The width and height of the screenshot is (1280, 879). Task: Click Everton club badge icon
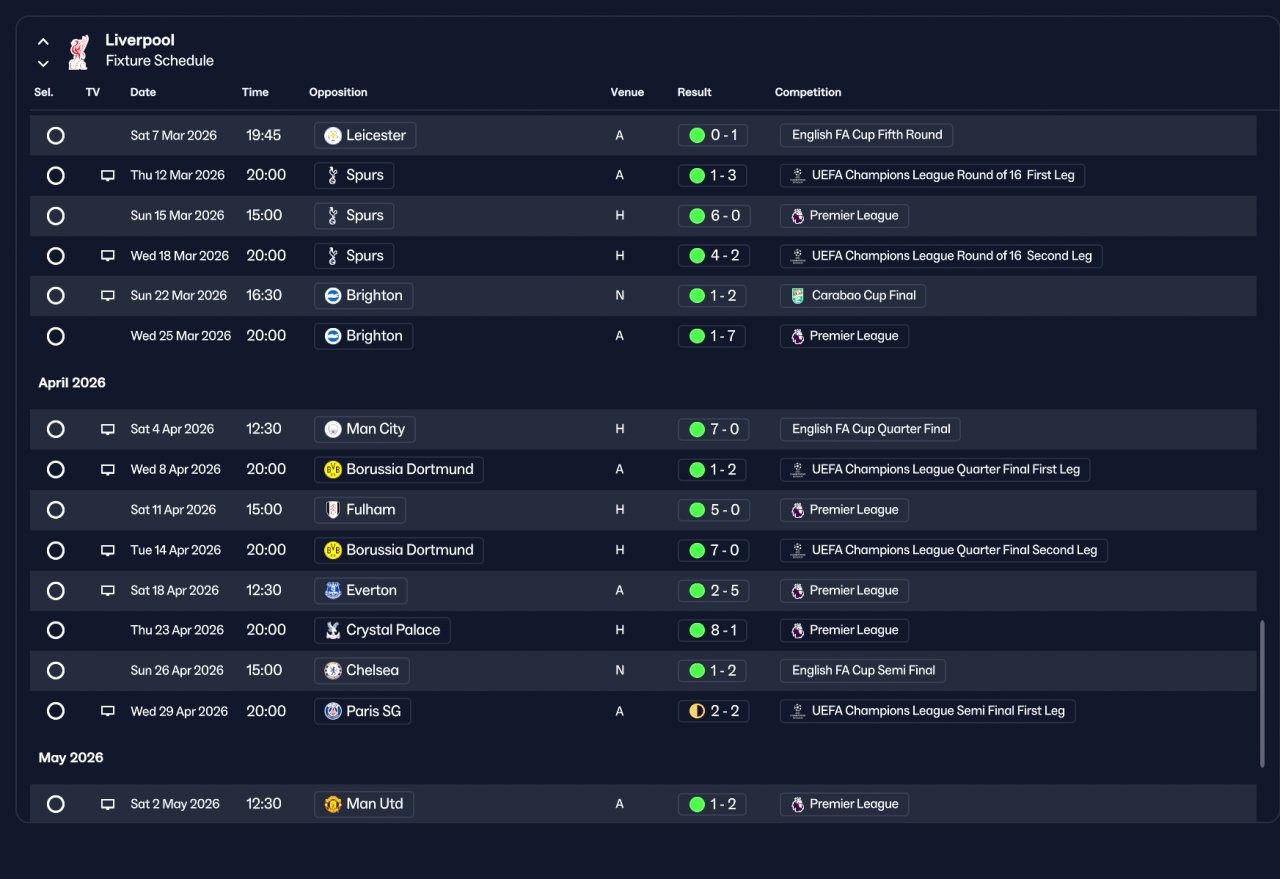point(333,591)
